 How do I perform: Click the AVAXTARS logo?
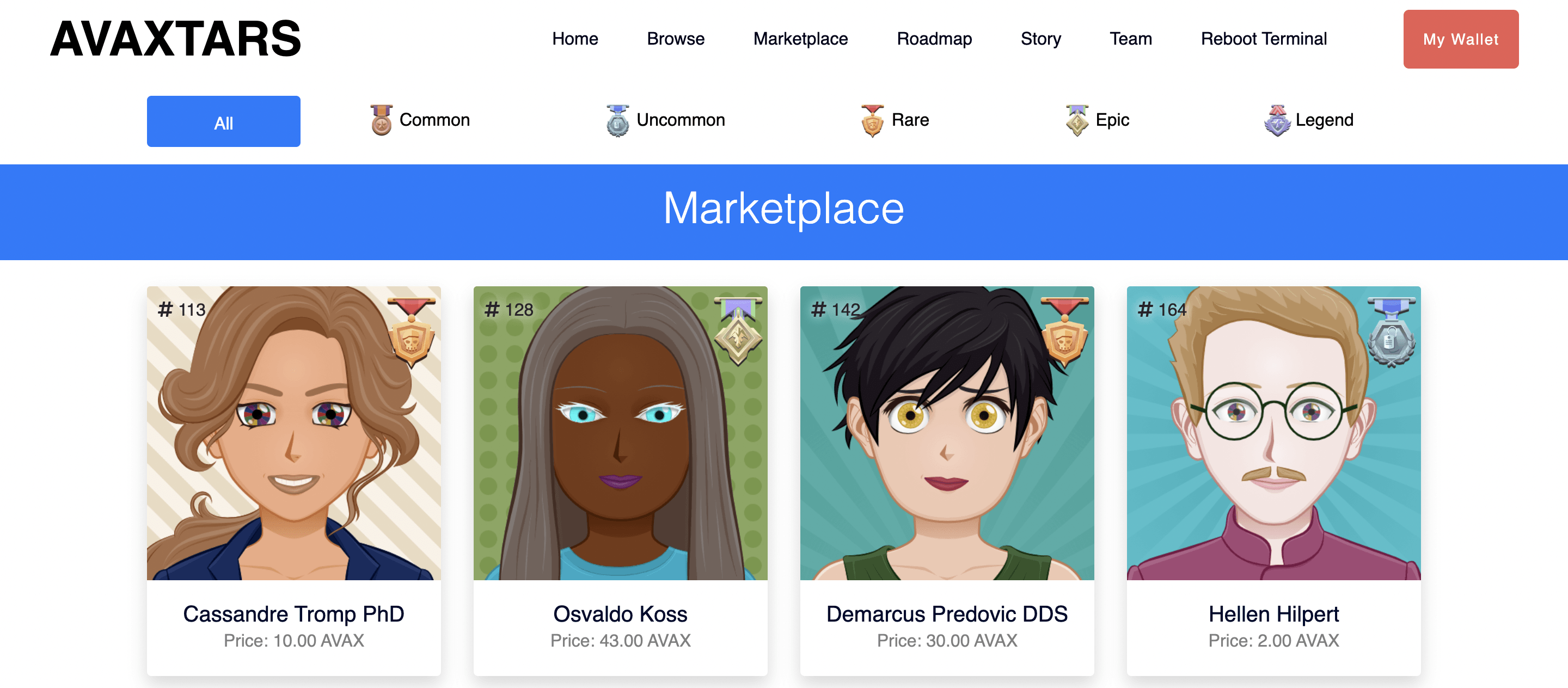[x=175, y=39]
